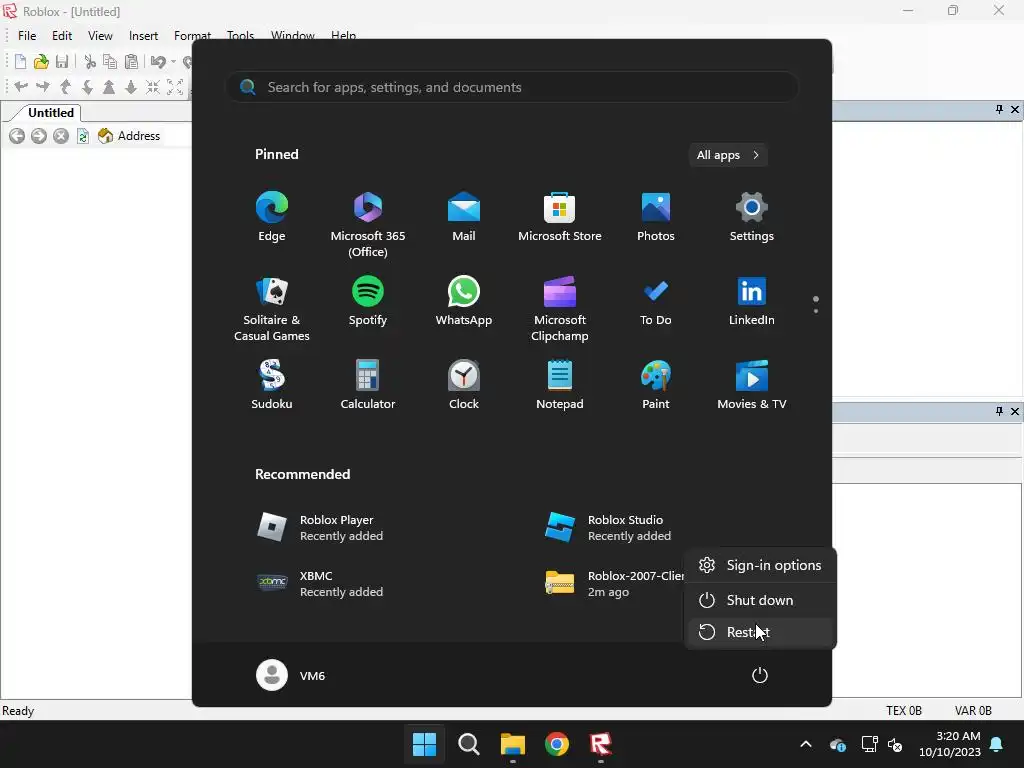This screenshot has height=768, width=1024.
Task: Click the camera pan right arrow icon
Action: [x=43, y=87]
